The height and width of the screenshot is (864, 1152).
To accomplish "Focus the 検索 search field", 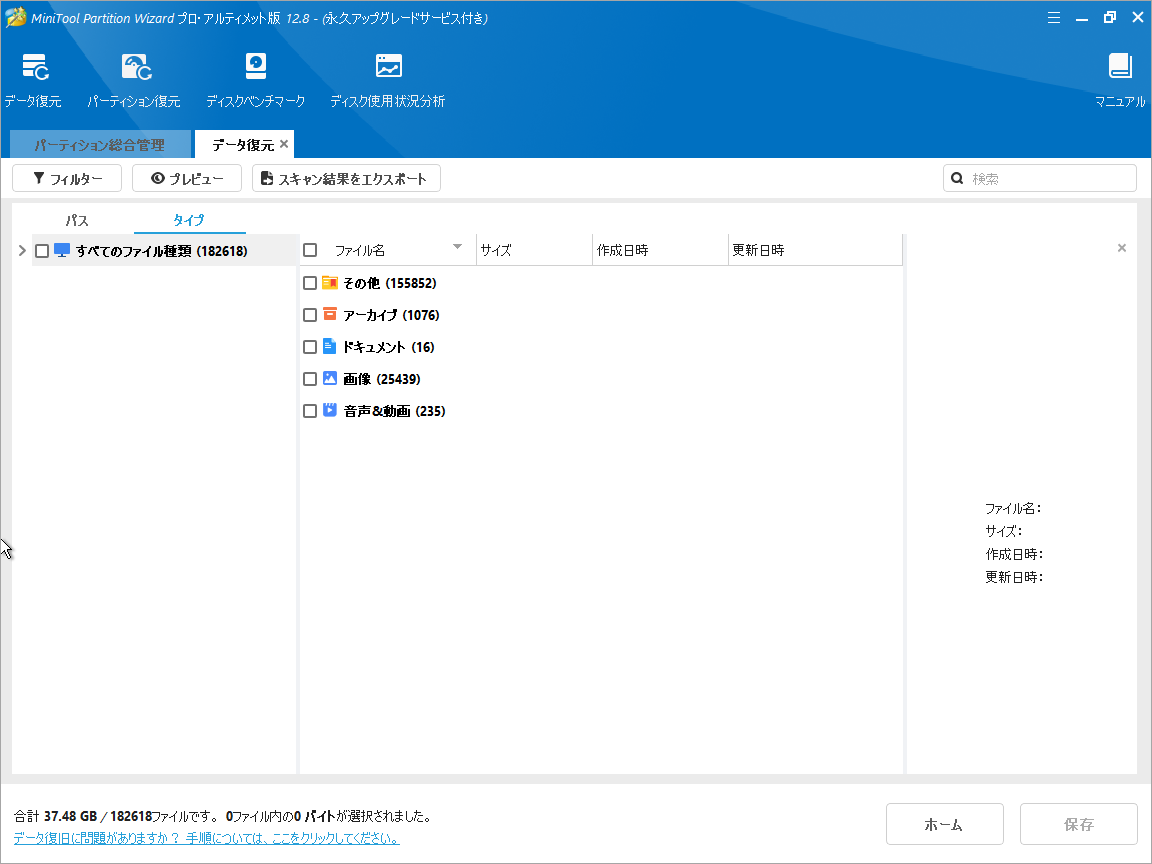I will coord(1040,179).
